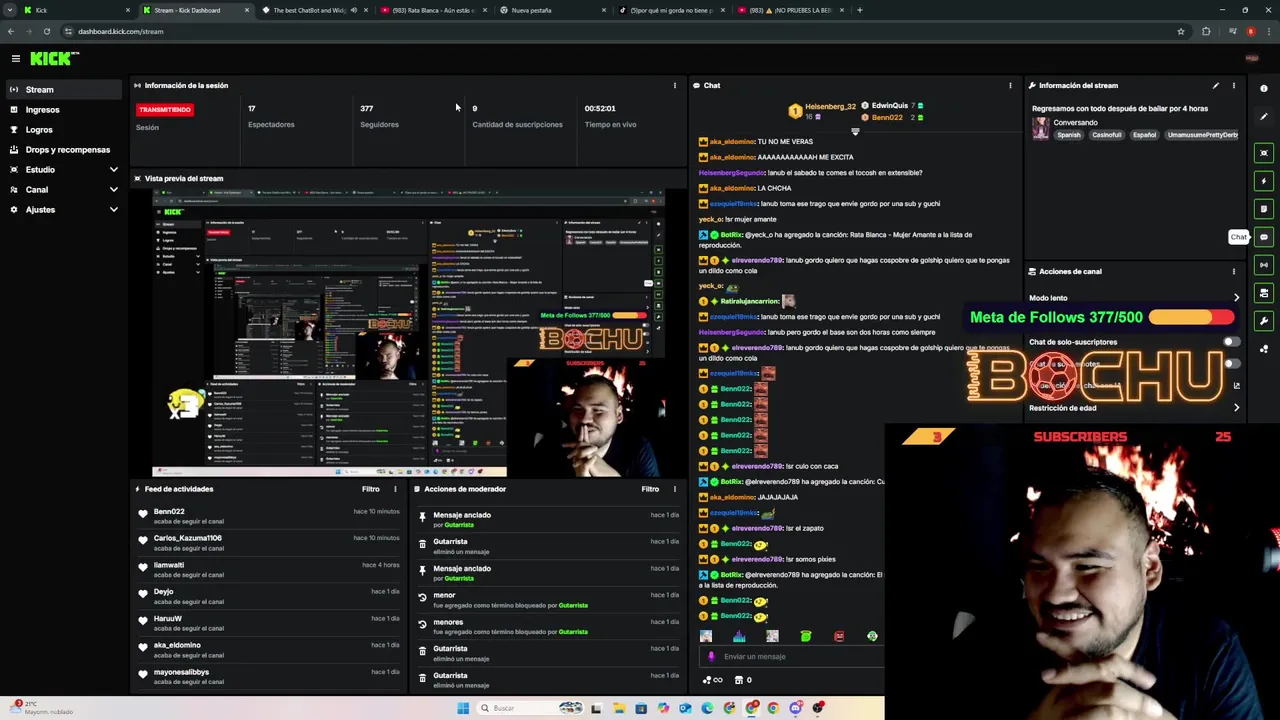Click the Enviar un mensaje chat field
Viewport: 1280px width, 720px height.
tap(790, 657)
